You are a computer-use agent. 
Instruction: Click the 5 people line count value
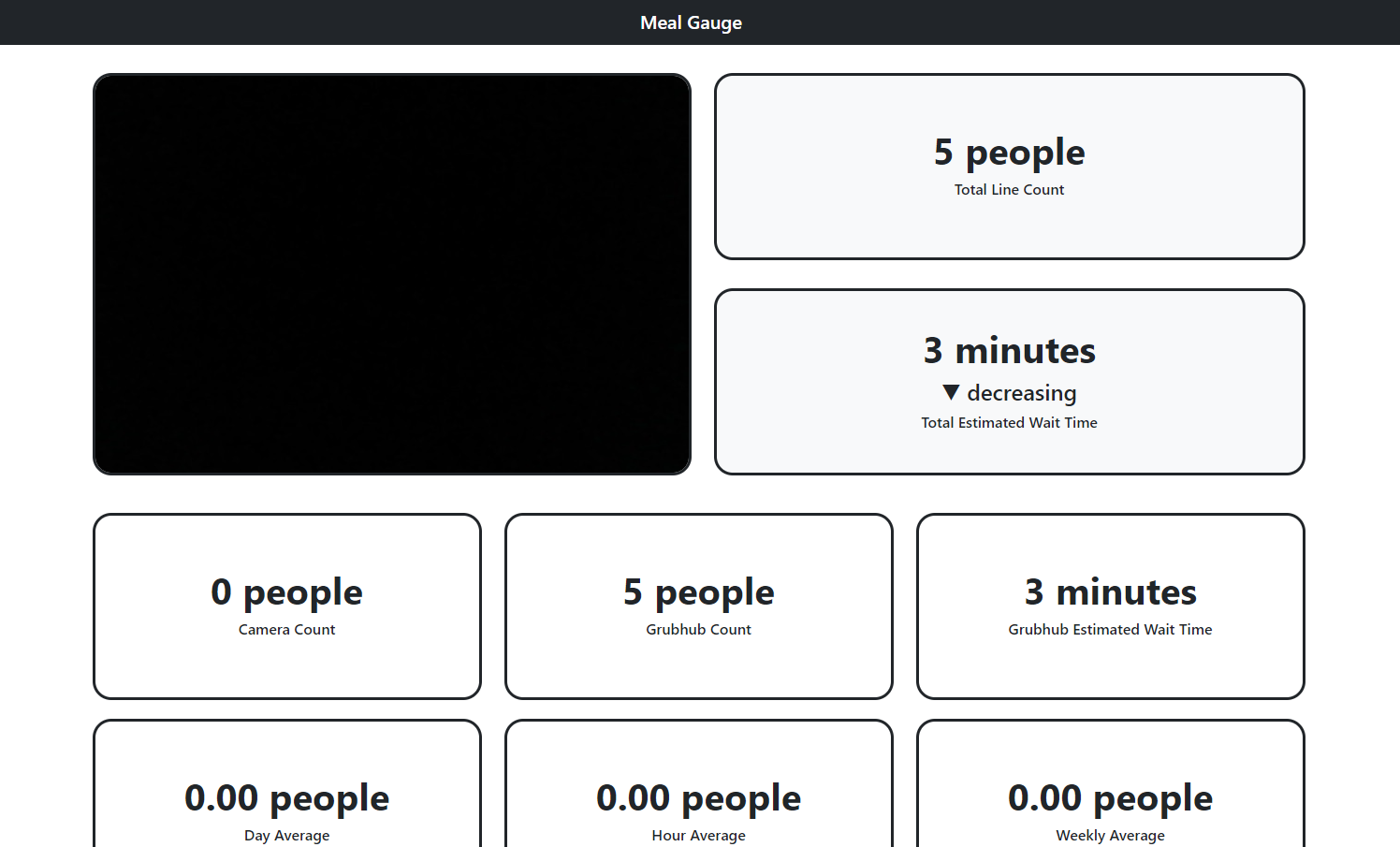(x=1009, y=152)
